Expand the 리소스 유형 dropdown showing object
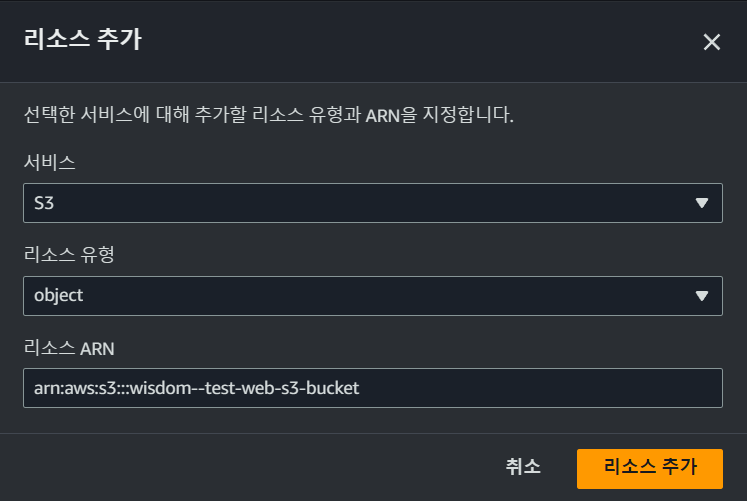The width and height of the screenshot is (747, 501). pyautogui.click(x=373, y=296)
